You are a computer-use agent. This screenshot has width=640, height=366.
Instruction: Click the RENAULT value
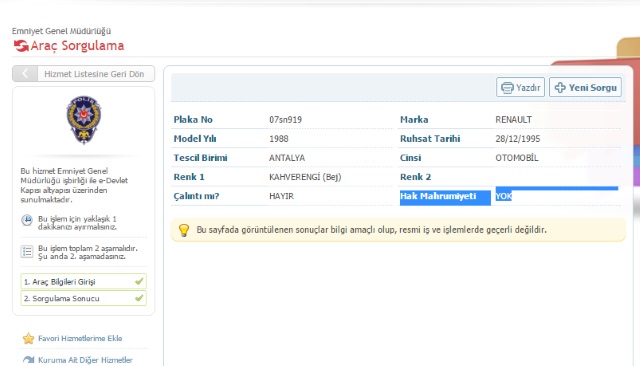click(x=513, y=120)
